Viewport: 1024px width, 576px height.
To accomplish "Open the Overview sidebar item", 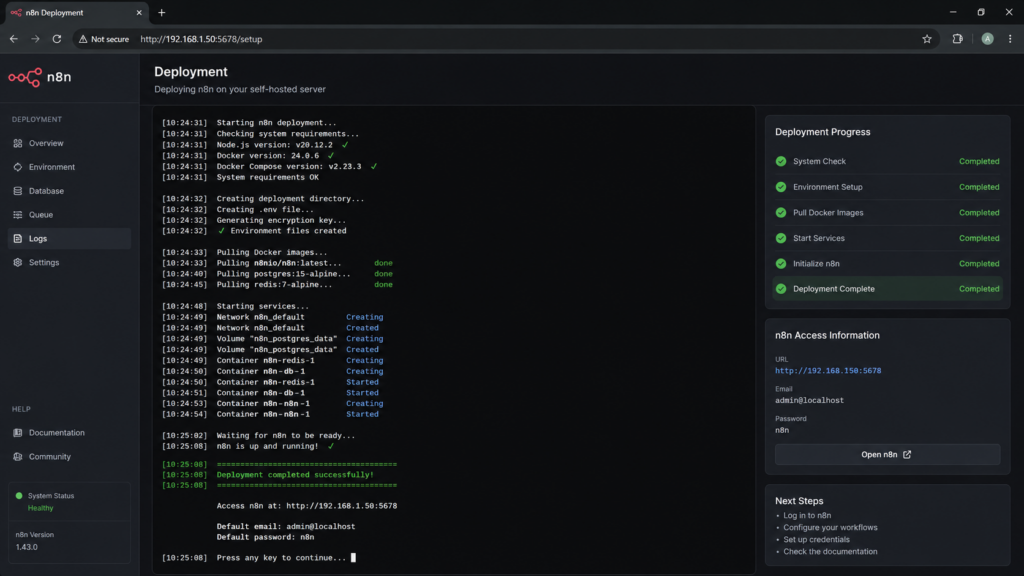I will click(69, 143).
